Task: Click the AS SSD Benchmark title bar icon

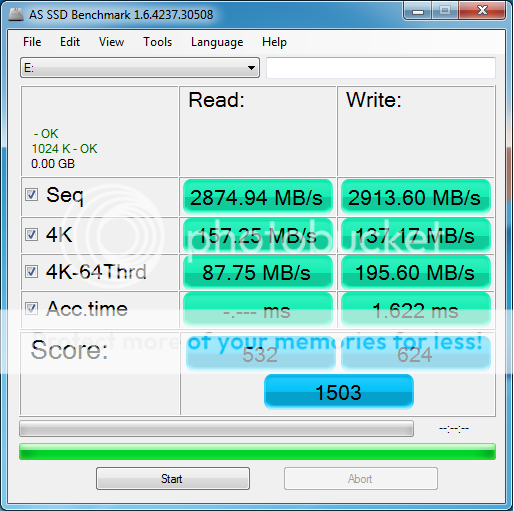Action: [x=16, y=15]
